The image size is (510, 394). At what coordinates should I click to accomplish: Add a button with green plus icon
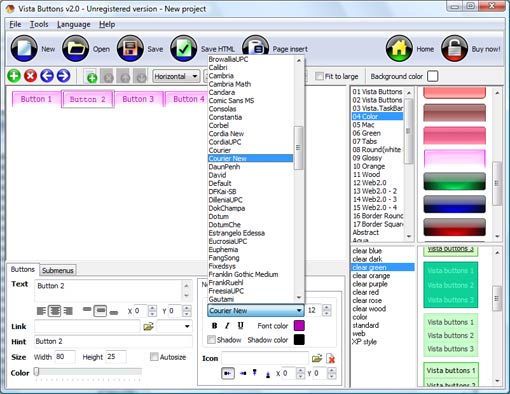coord(14,76)
